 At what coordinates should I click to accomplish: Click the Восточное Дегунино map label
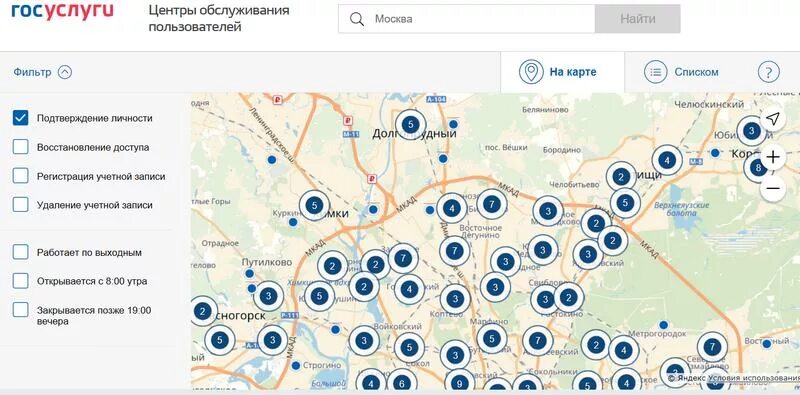pos(481,232)
